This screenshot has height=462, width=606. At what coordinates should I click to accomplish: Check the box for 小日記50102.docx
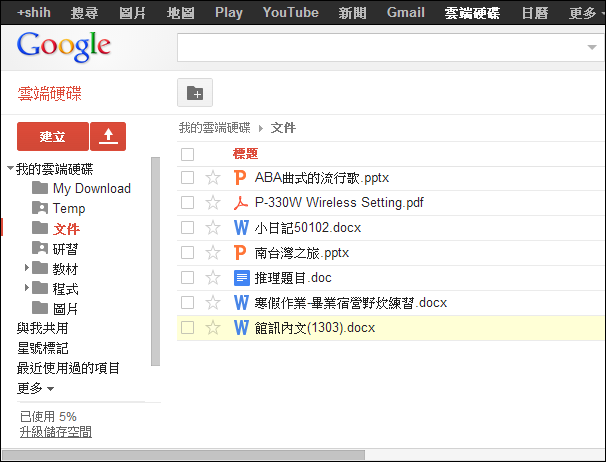(x=187, y=228)
